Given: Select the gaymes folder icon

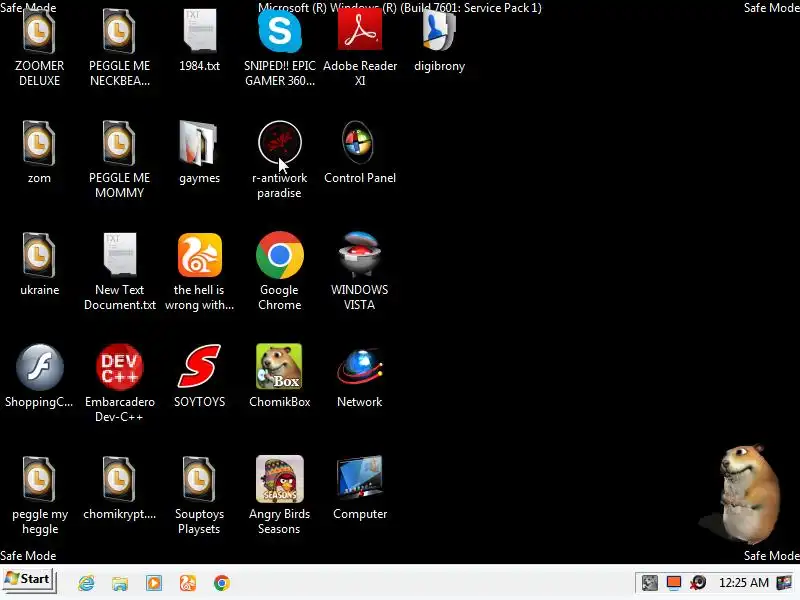Looking at the screenshot, I should pyautogui.click(x=199, y=143).
